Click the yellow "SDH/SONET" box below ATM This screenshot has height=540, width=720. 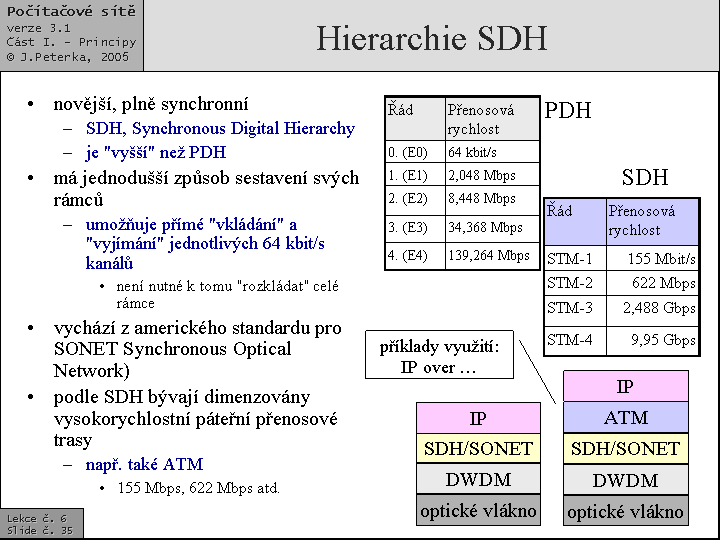(x=626, y=449)
